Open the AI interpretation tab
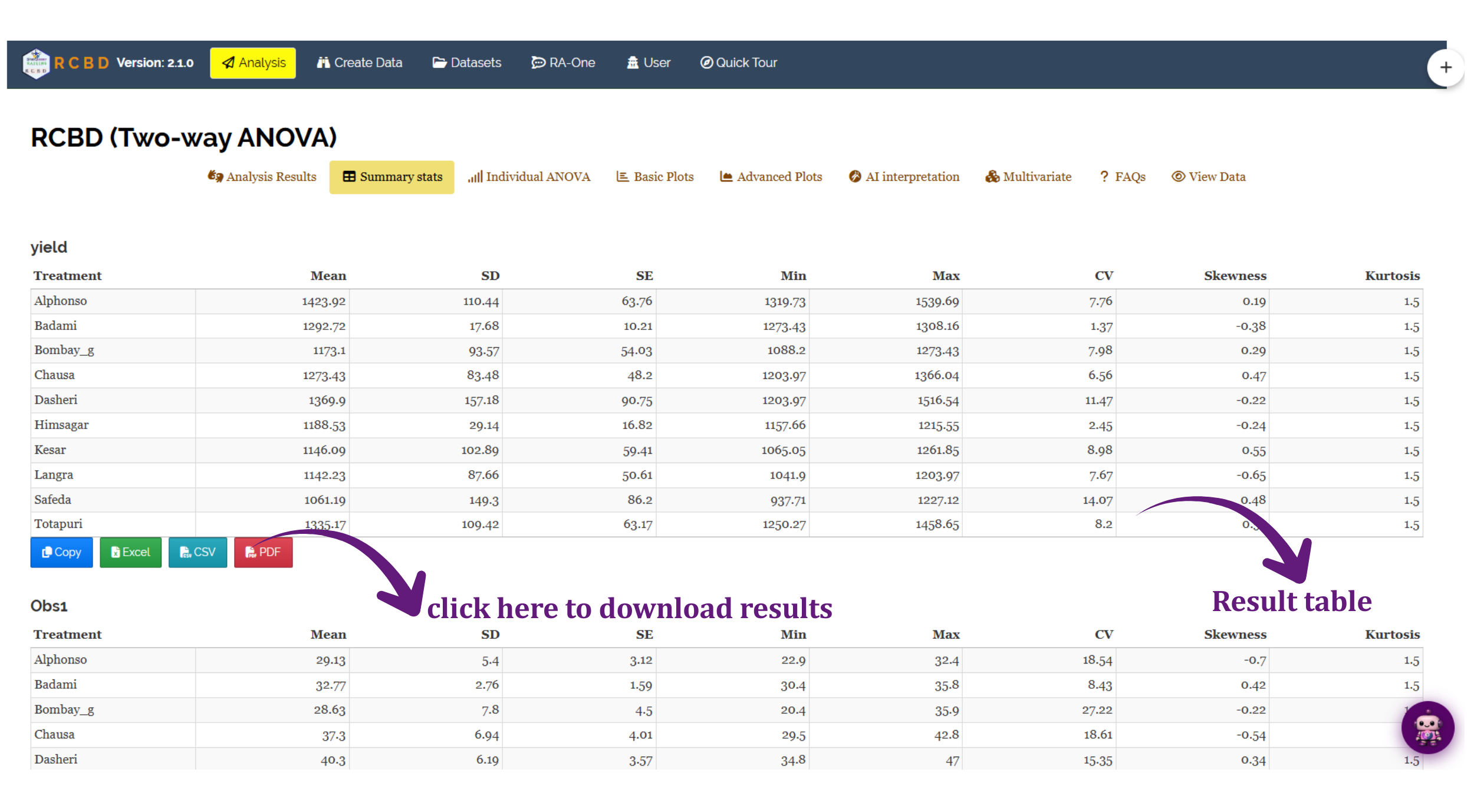1474x812 pixels. 904,177
